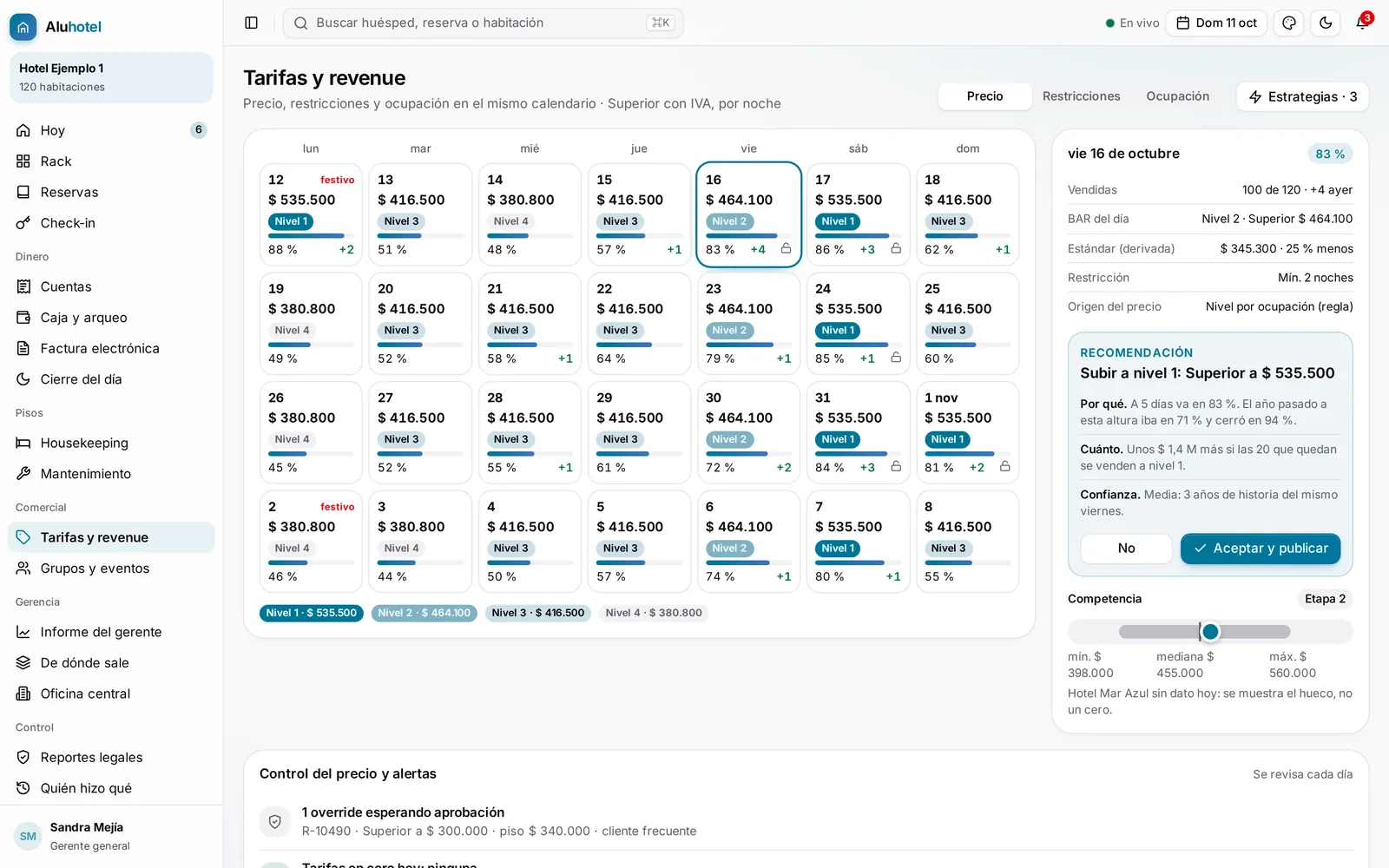Image resolution: width=1389 pixels, height=868 pixels.
Task: Open Hoy in the sidebar
Action: (111, 130)
